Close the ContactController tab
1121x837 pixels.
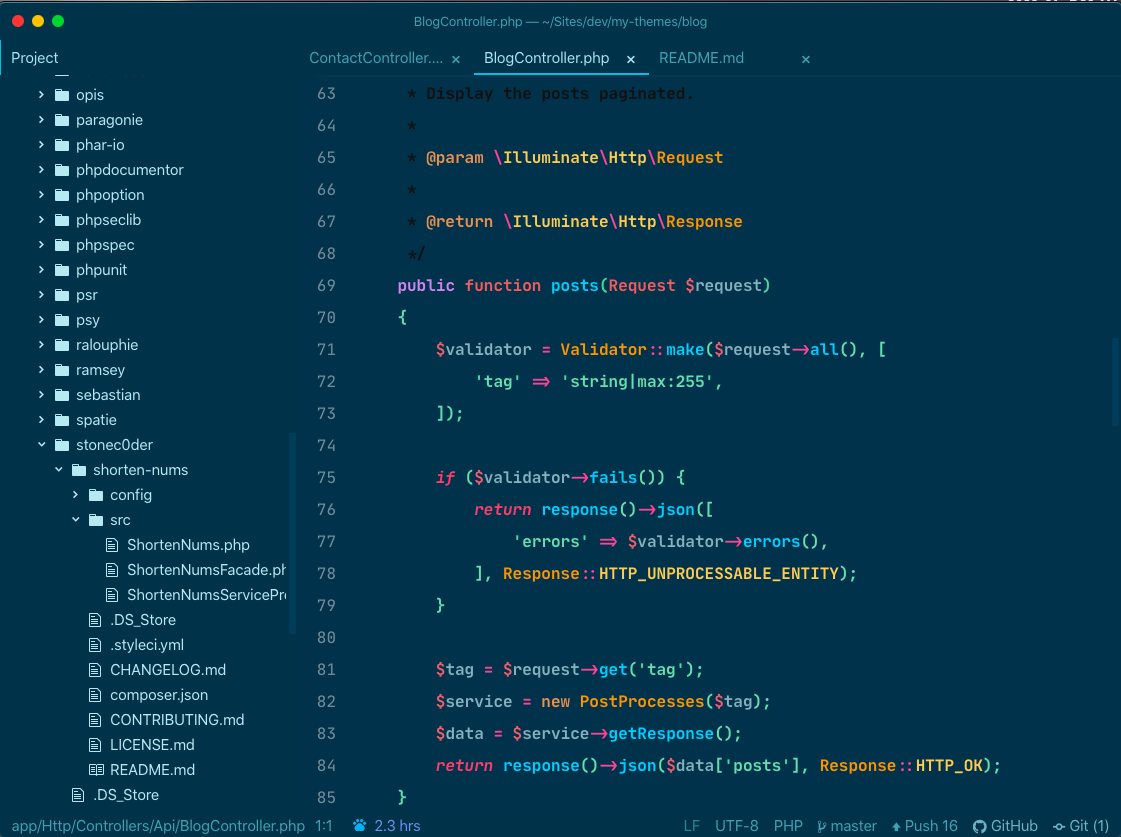coord(456,59)
